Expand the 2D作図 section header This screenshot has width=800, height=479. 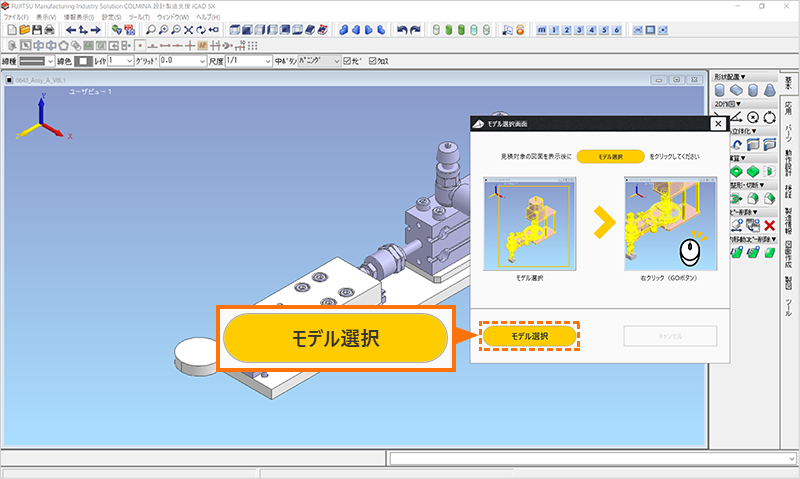[x=728, y=104]
